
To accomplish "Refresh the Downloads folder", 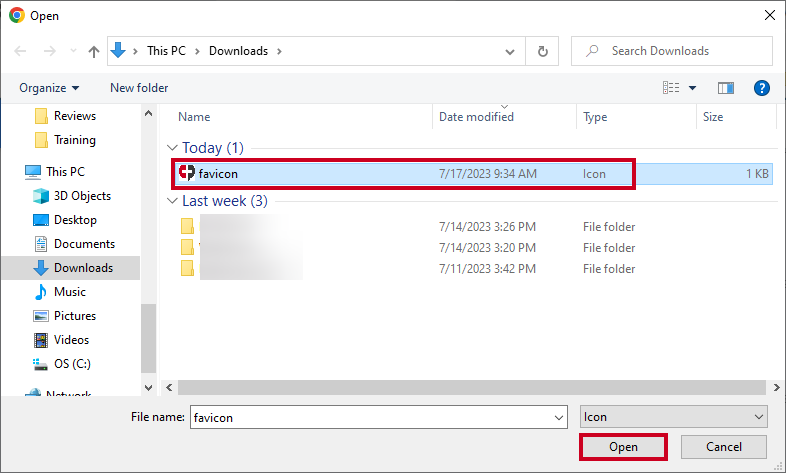I will tap(542, 51).
